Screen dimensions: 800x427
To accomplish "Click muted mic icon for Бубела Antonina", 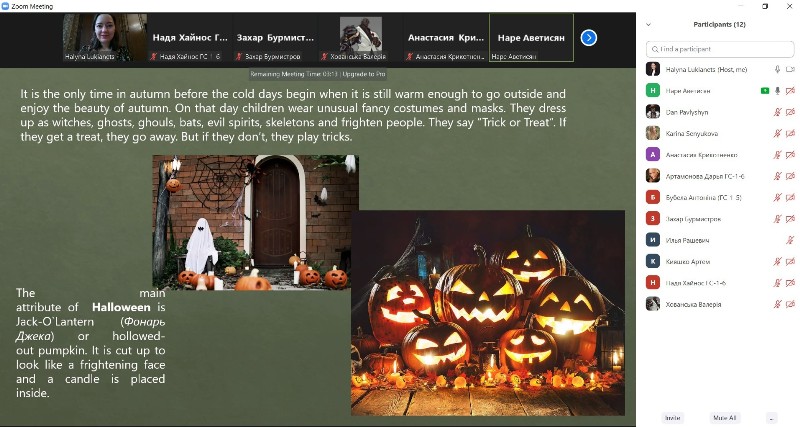I will (777, 197).
